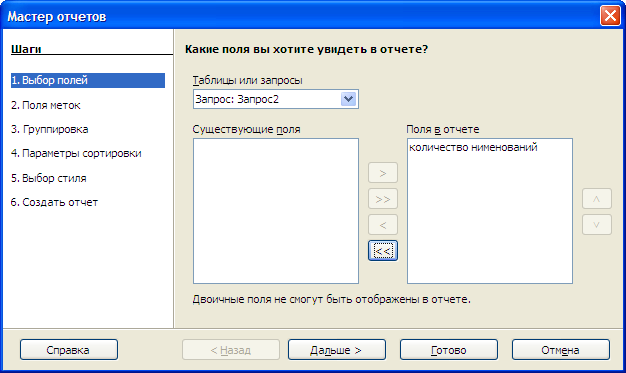Open step 6. Создать отчет
This screenshot has width=626, height=373.
(54, 202)
